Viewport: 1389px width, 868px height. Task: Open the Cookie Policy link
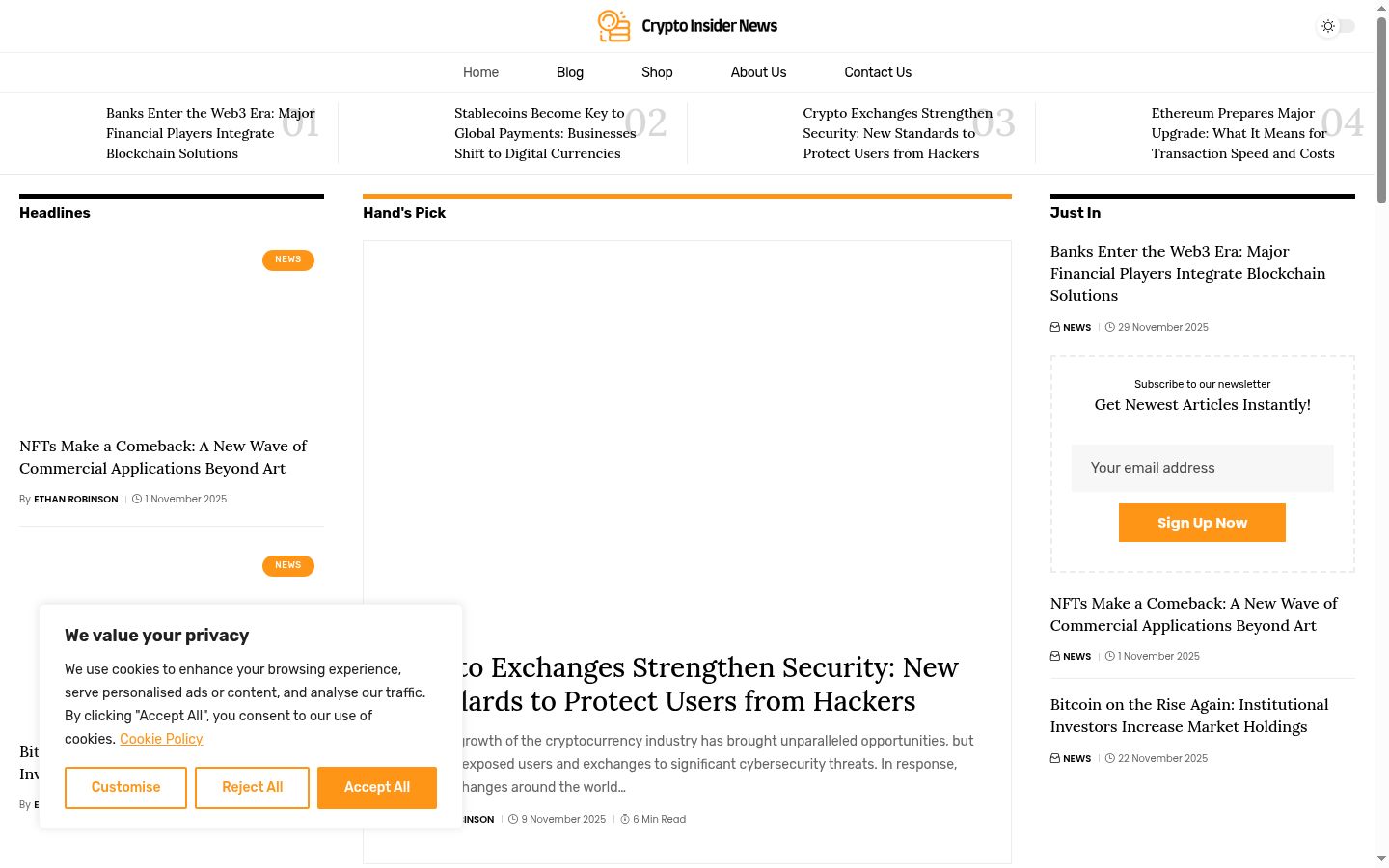click(x=161, y=739)
